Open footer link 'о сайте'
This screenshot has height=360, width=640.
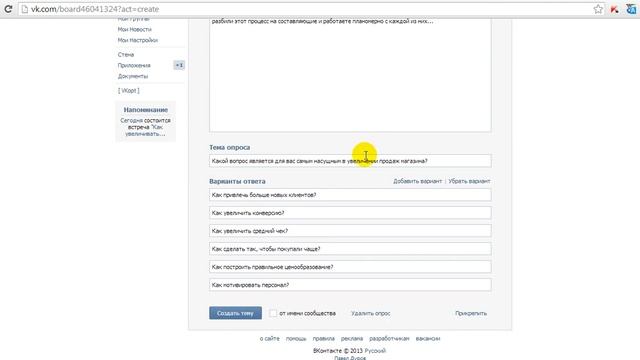(x=270, y=338)
